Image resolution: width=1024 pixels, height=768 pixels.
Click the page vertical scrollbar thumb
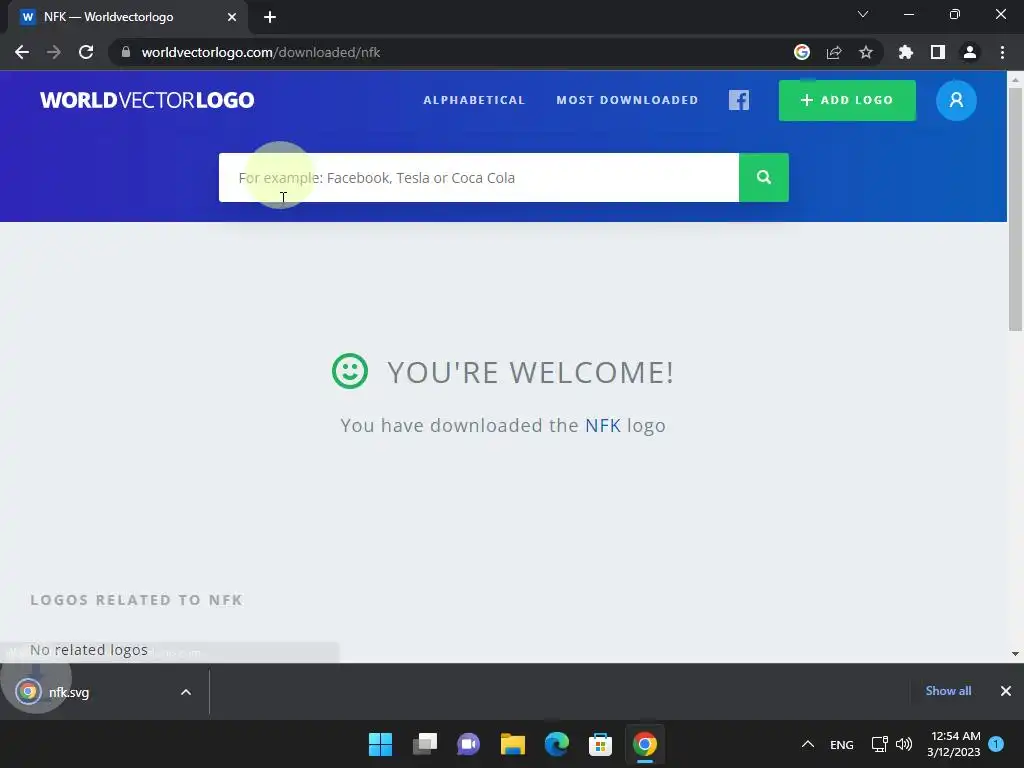(1015, 209)
